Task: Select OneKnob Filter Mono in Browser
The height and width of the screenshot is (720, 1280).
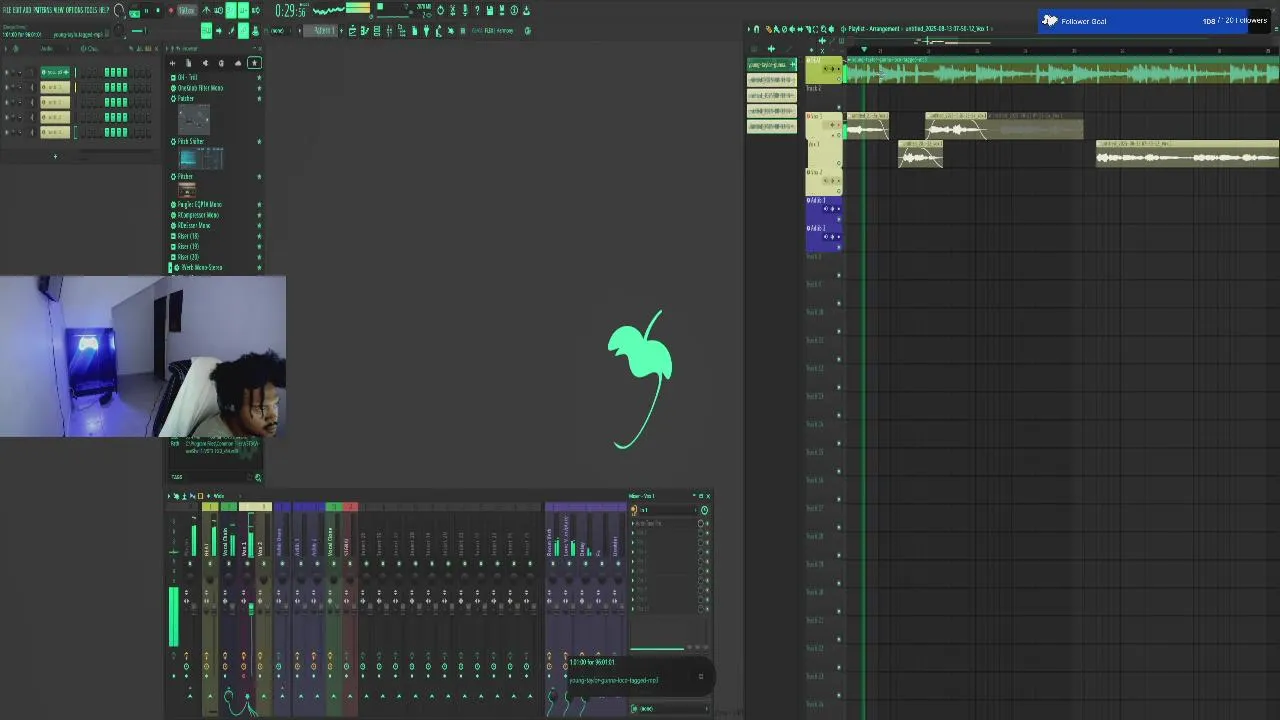Action: pos(200,88)
